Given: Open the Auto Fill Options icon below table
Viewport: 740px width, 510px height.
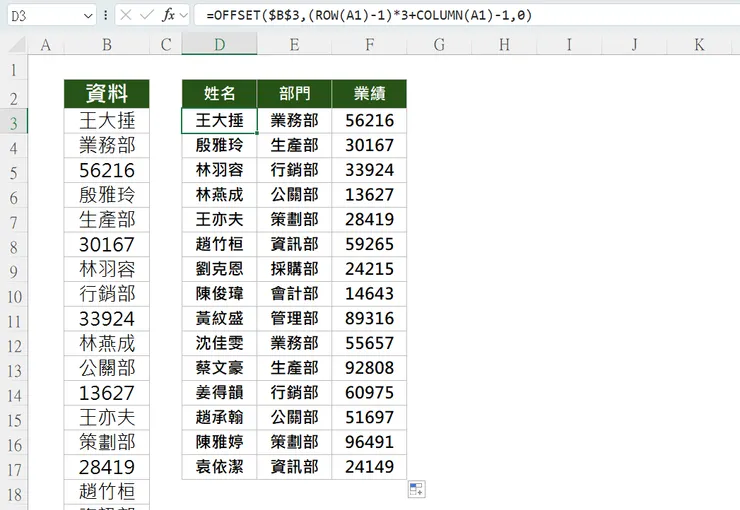Looking at the screenshot, I should click(416, 489).
